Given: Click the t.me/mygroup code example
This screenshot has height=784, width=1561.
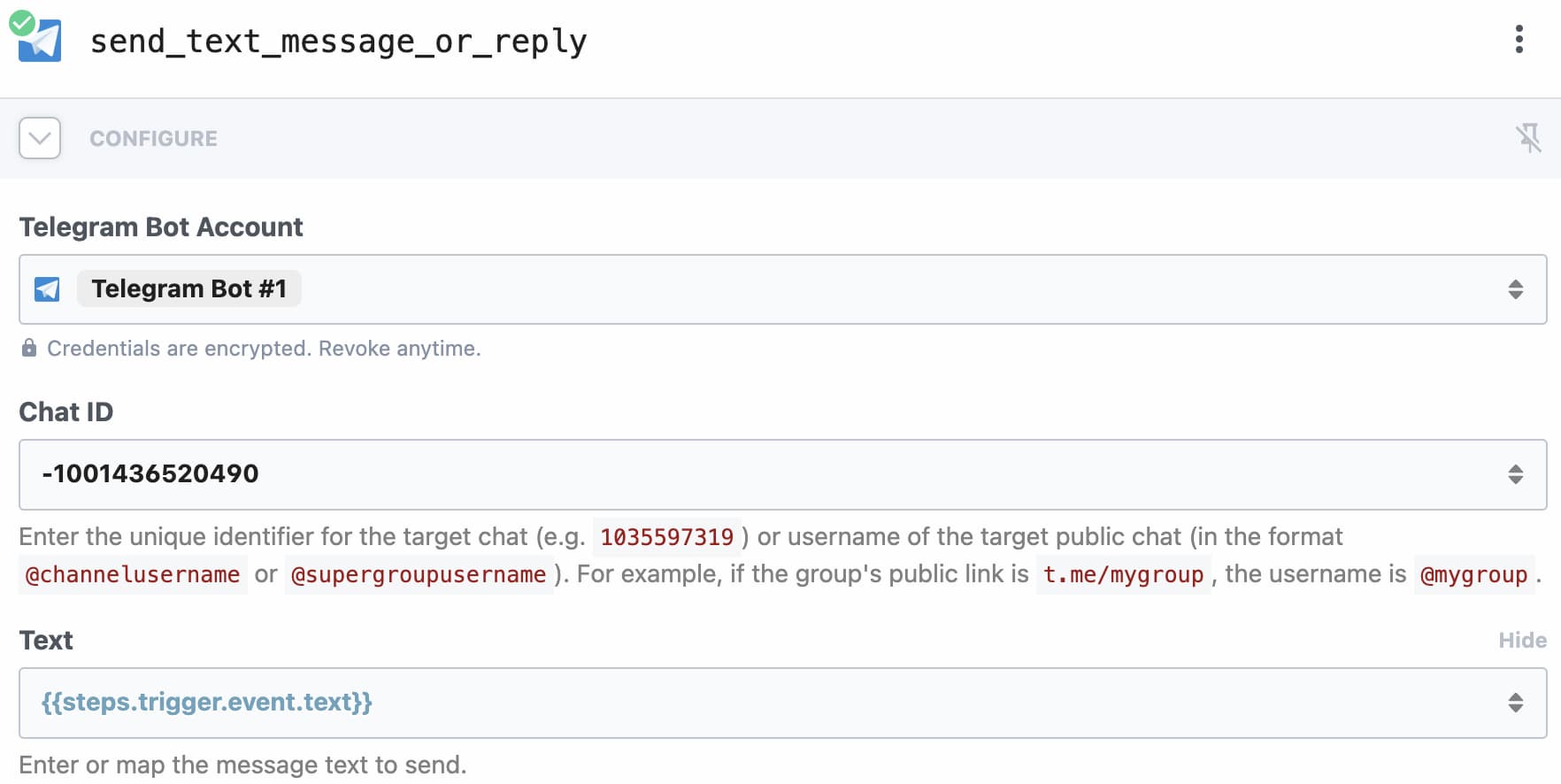Looking at the screenshot, I should tap(1123, 574).
